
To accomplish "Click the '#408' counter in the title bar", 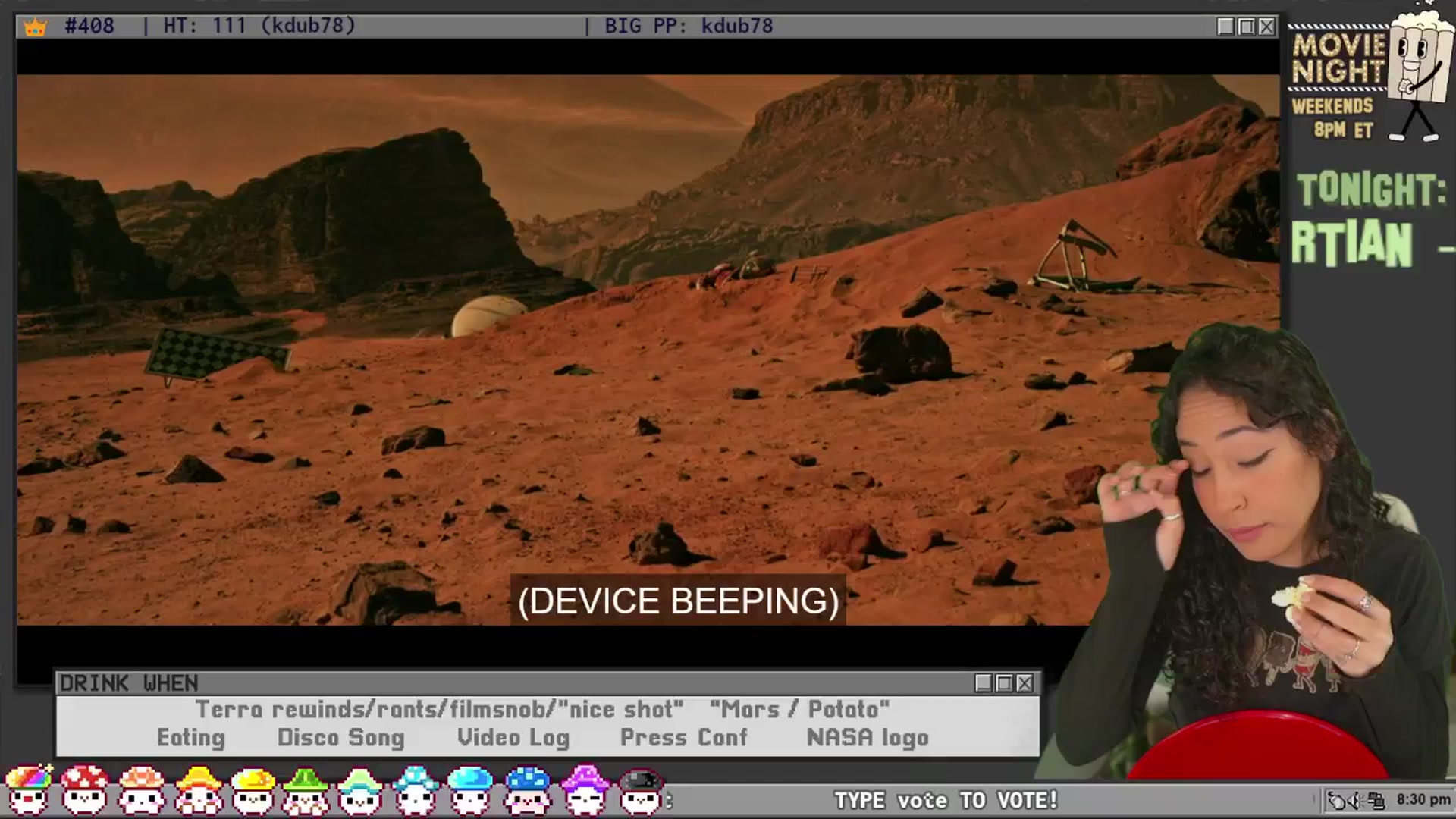I will coord(89,26).
